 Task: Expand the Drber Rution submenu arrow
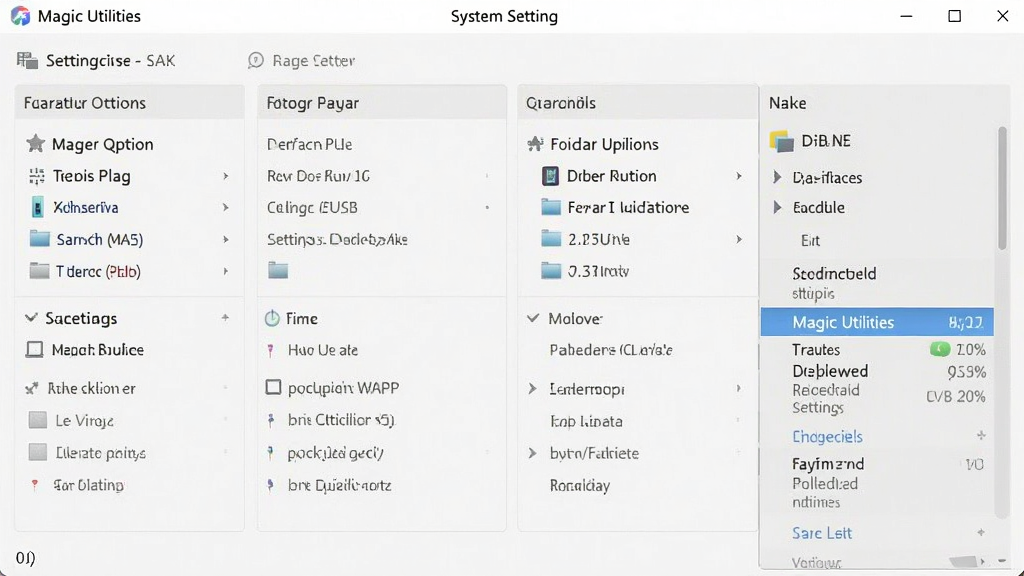[x=739, y=176]
